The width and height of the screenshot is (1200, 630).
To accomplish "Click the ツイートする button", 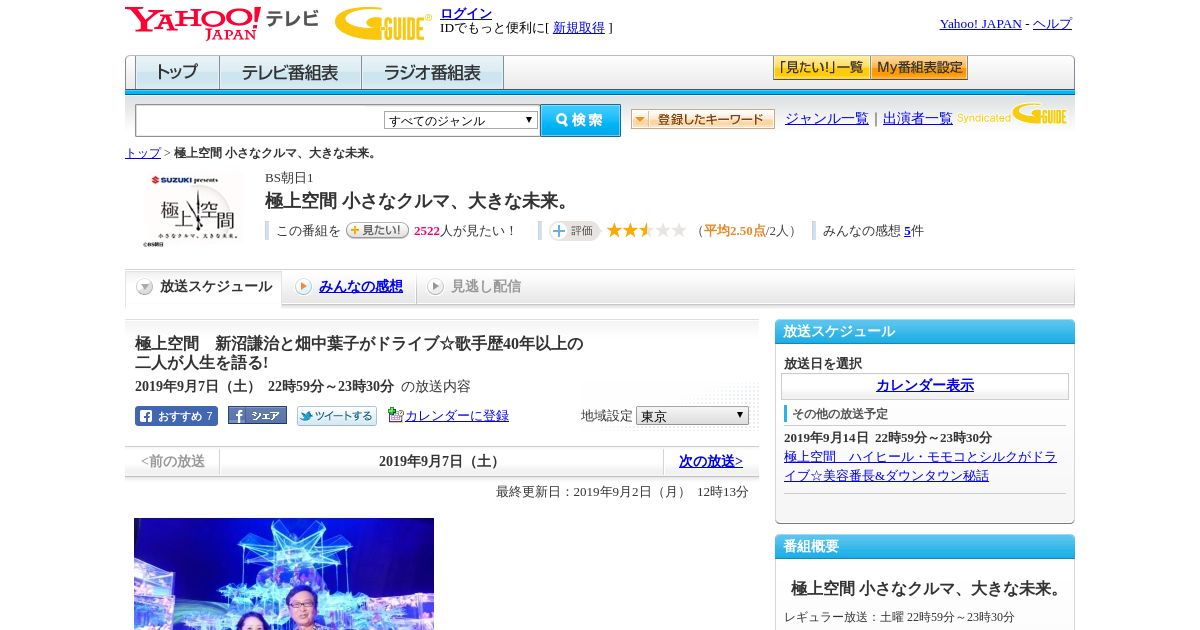I will [x=337, y=416].
